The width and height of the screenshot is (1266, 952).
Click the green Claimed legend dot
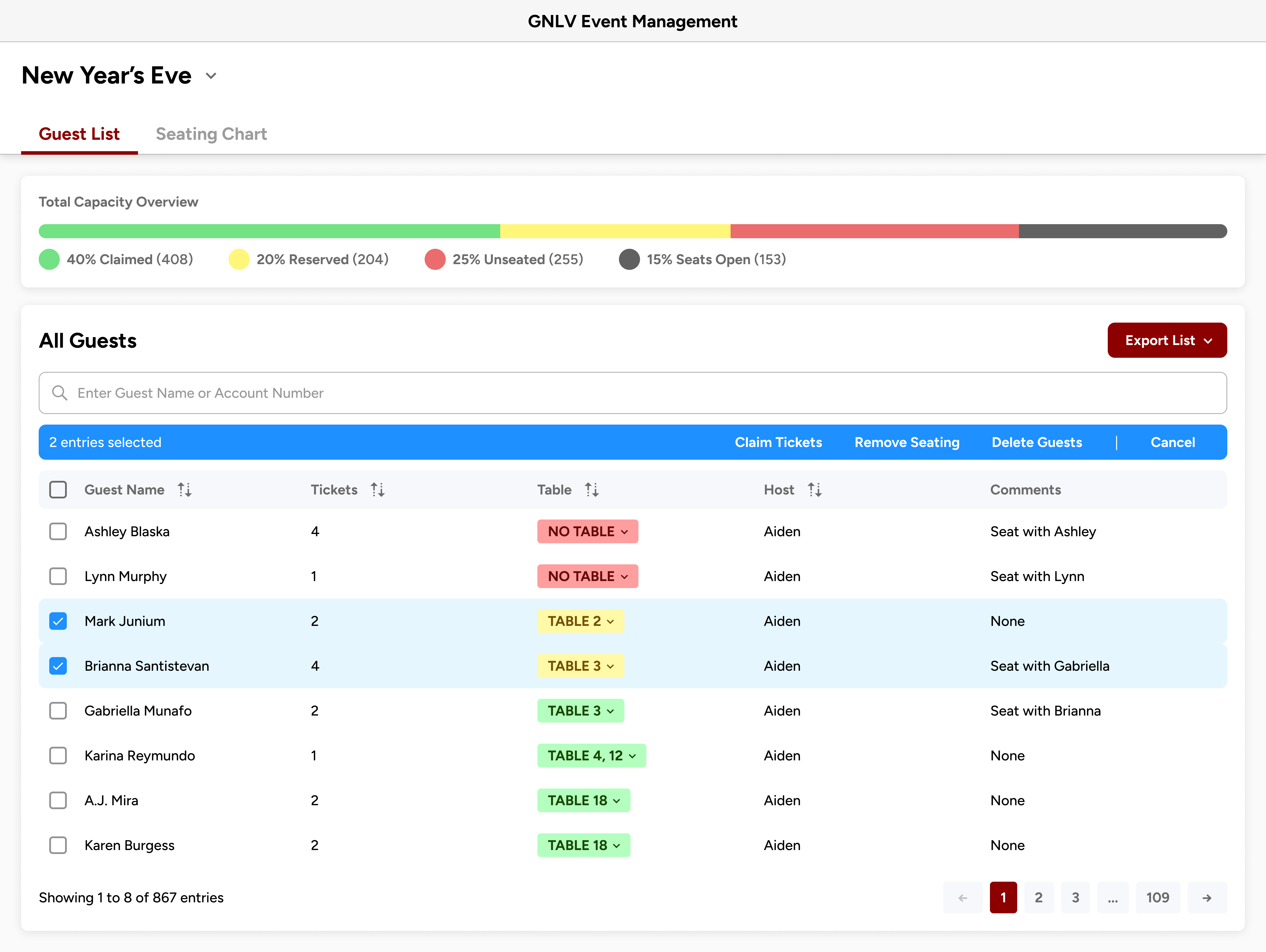tap(49, 259)
